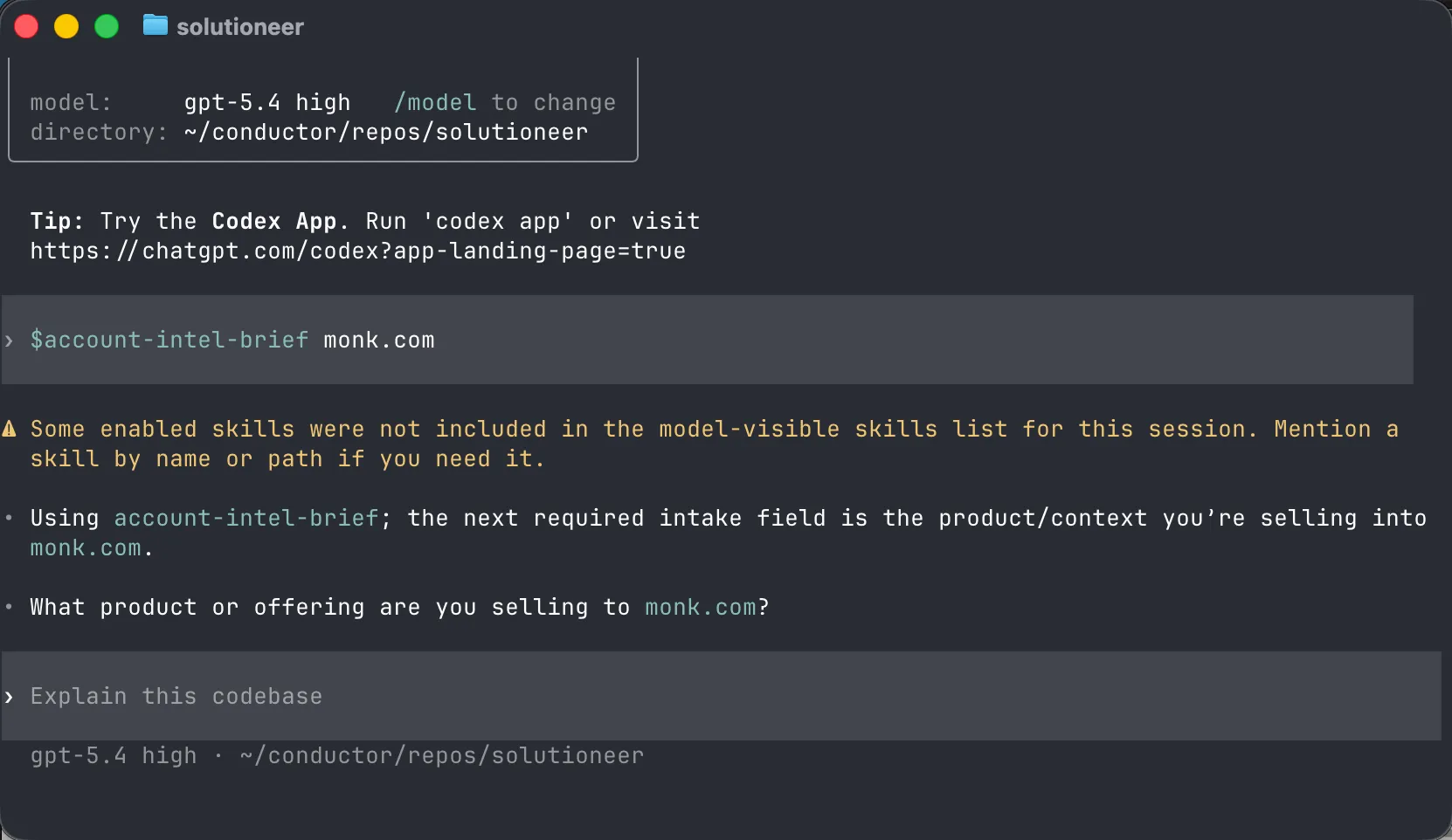Click the bullet before "What product or offering"
1452x840 pixels.
tap(9, 607)
